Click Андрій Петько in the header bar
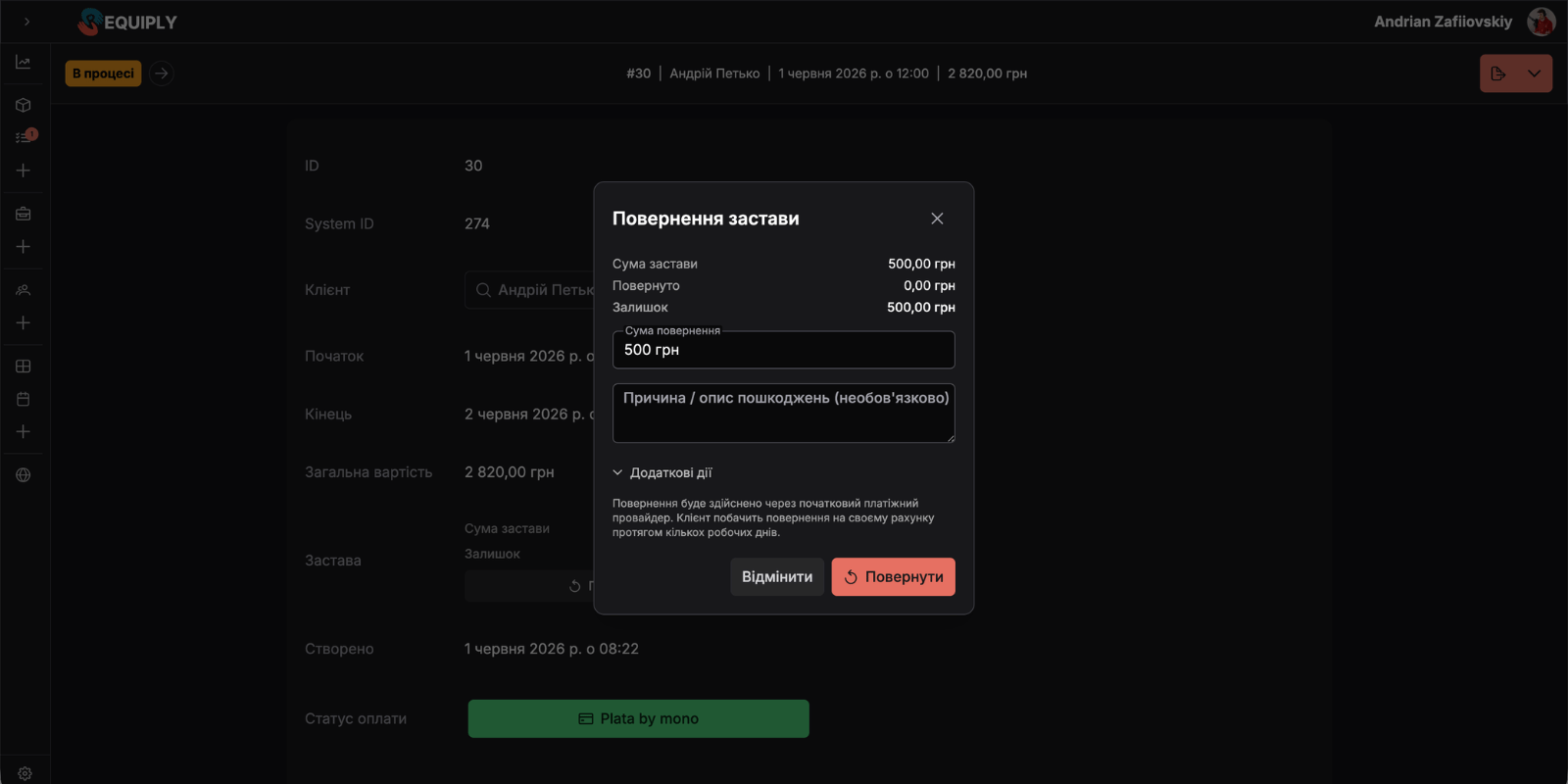This screenshot has height=784, width=1568. tap(714, 73)
